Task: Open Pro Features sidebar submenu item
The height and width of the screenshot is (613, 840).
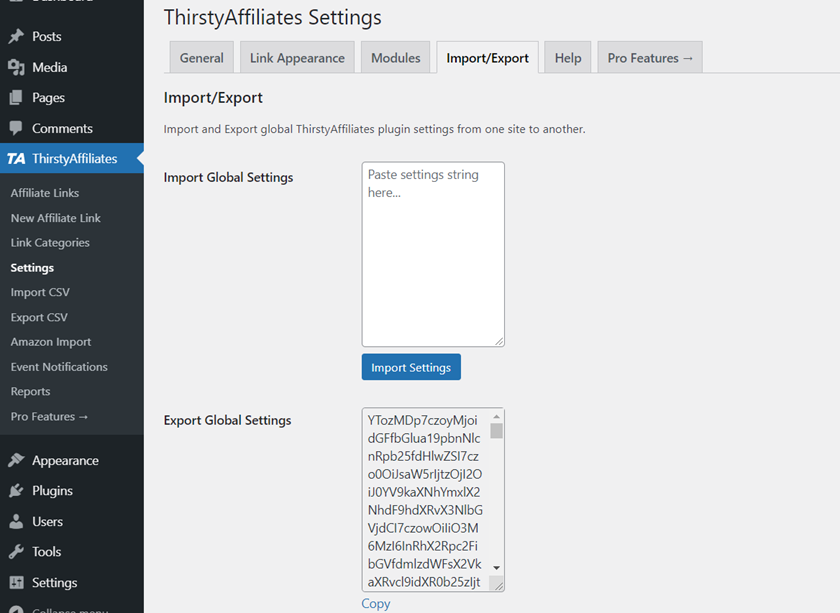Action: [x=49, y=416]
